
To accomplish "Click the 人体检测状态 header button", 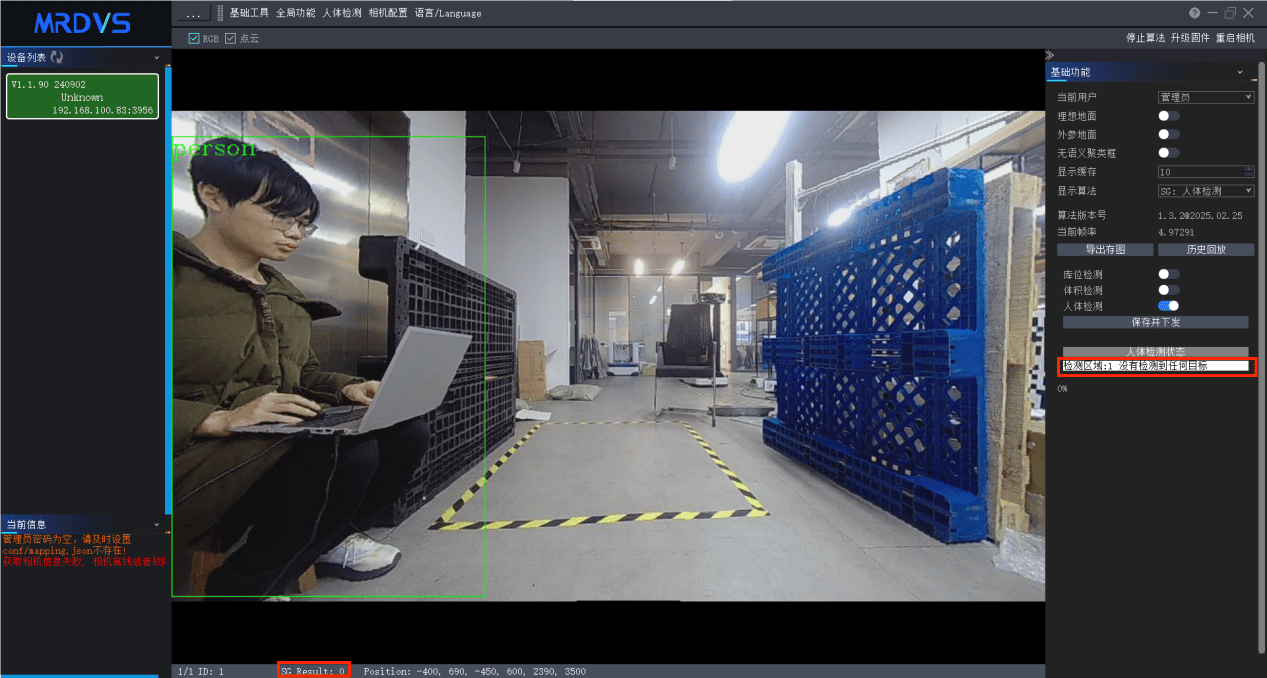I will pos(1156,352).
